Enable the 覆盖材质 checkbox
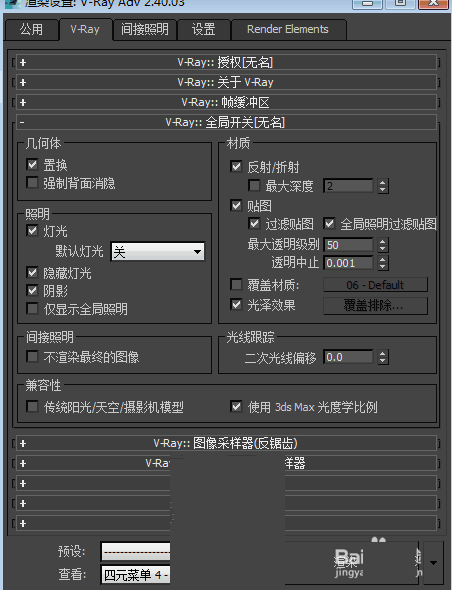This screenshot has width=452, height=590. click(x=236, y=284)
